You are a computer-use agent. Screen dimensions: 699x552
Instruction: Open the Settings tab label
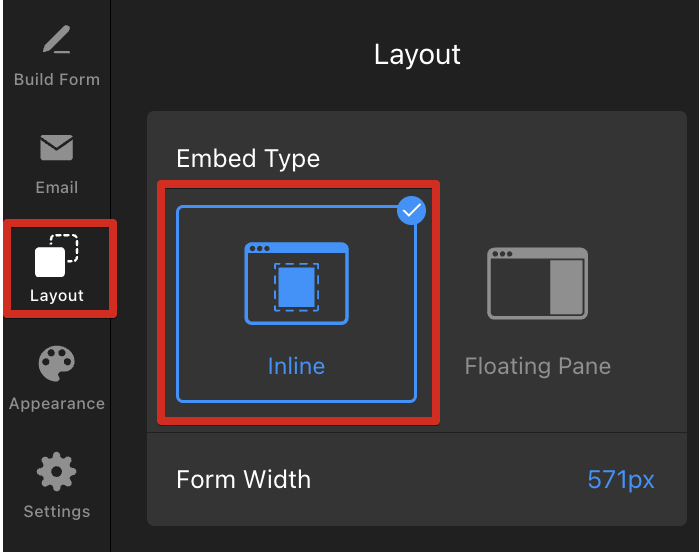[x=57, y=511]
